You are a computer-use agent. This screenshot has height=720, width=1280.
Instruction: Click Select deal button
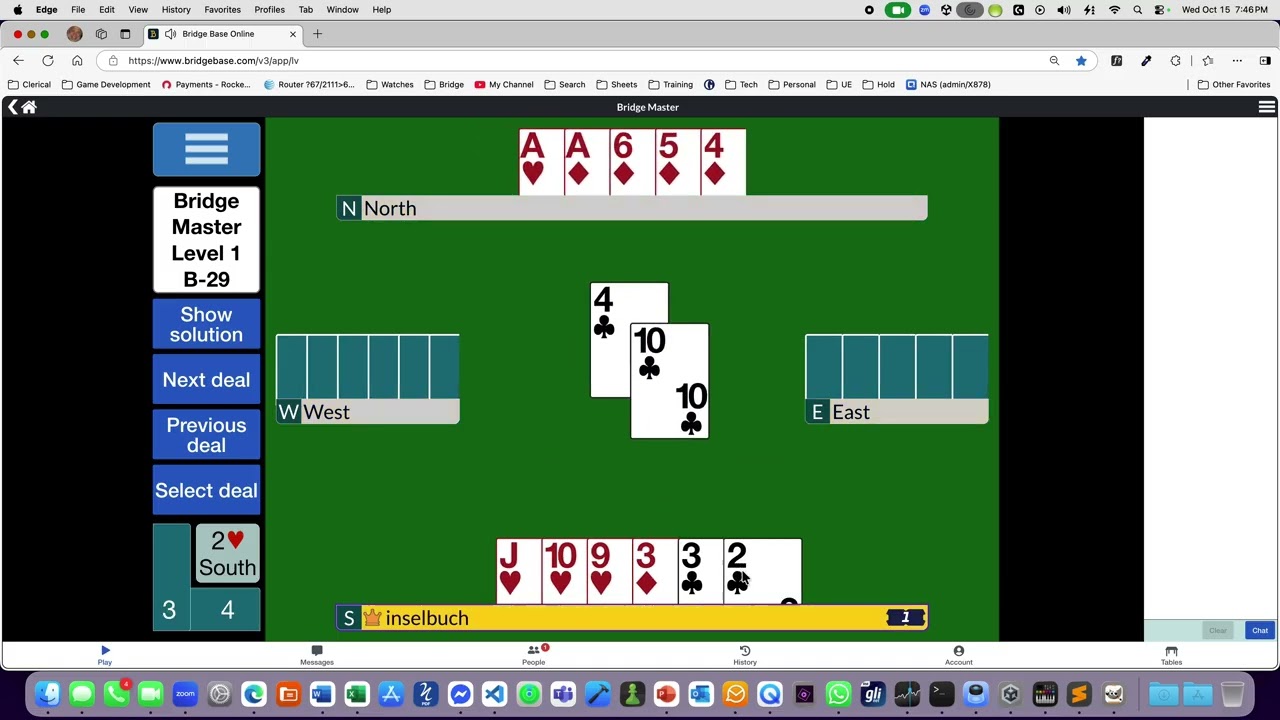(x=206, y=491)
